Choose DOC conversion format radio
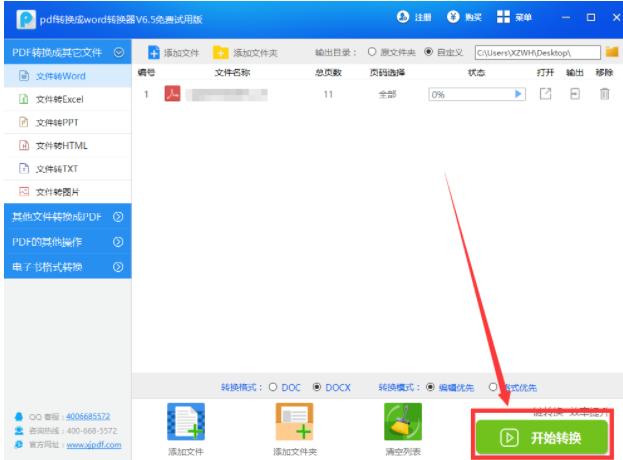The height and width of the screenshot is (460, 623). tap(273, 387)
